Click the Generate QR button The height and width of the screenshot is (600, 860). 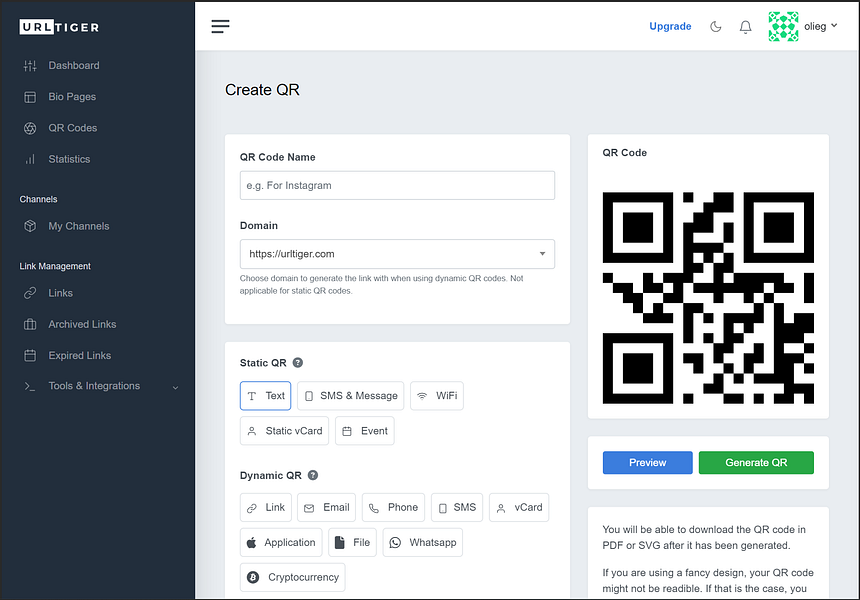click(x=756, y=462)
